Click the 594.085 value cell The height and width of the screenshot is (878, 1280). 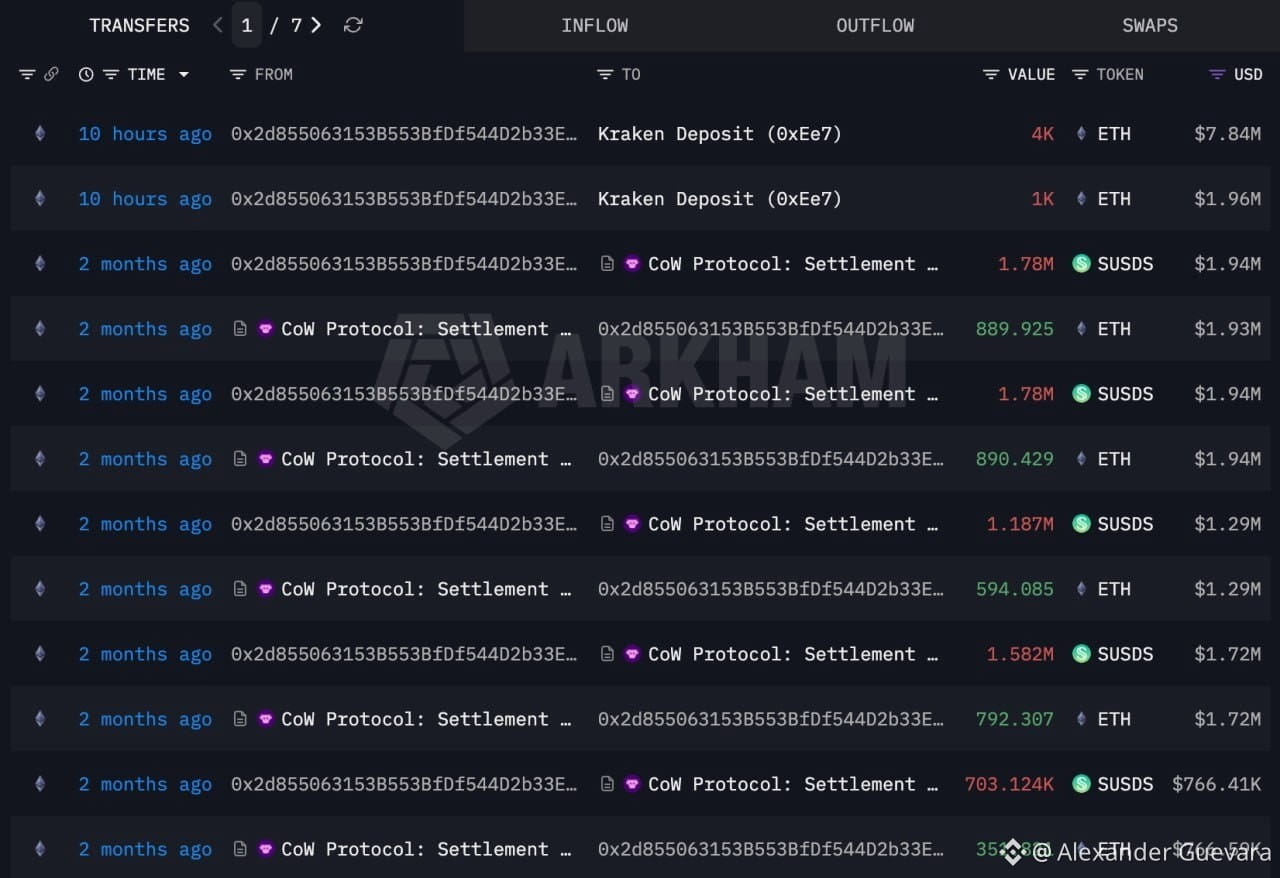[x=1015, y=588]
